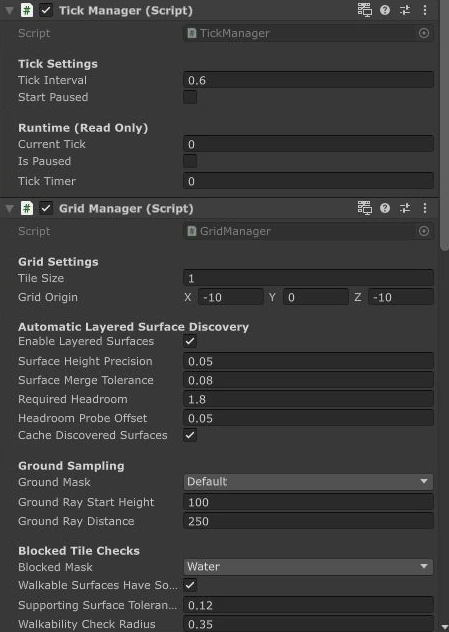Open Tick Manager help reference icon
The height and width of the screenshot is (632, 449).
pyautogui.click(x=385, y=10)
